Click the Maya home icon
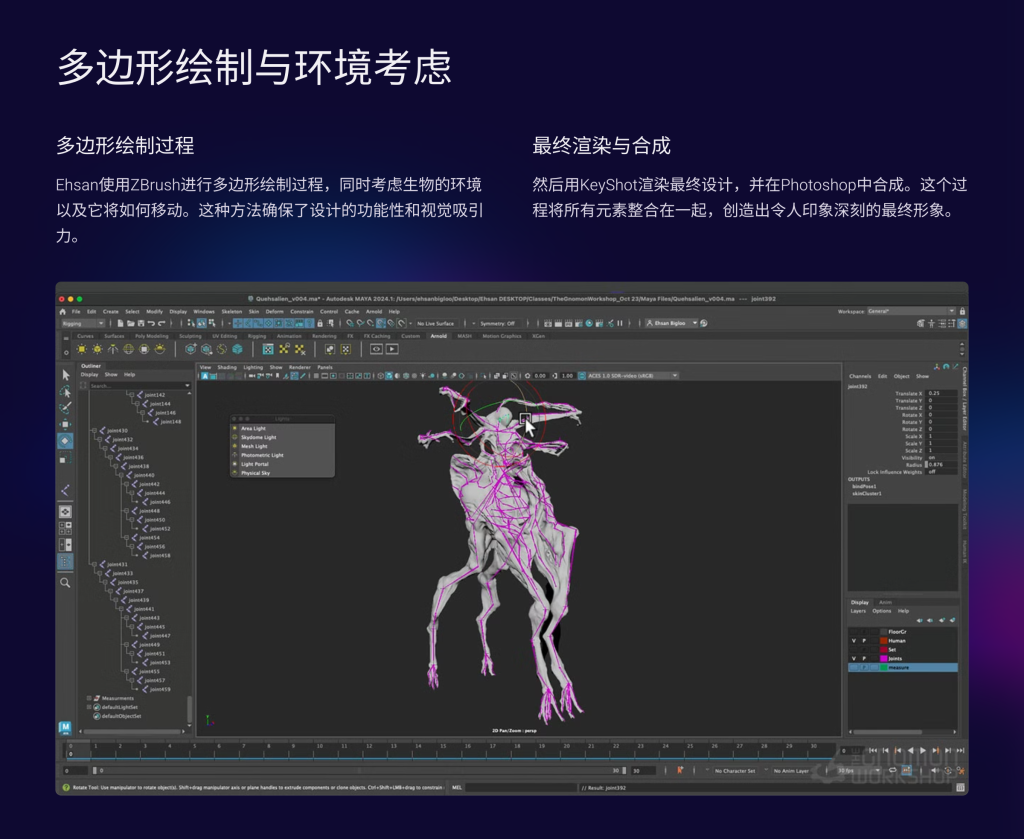The width and height of the screenshot is (1024, 839). click(x=63, y=312)
